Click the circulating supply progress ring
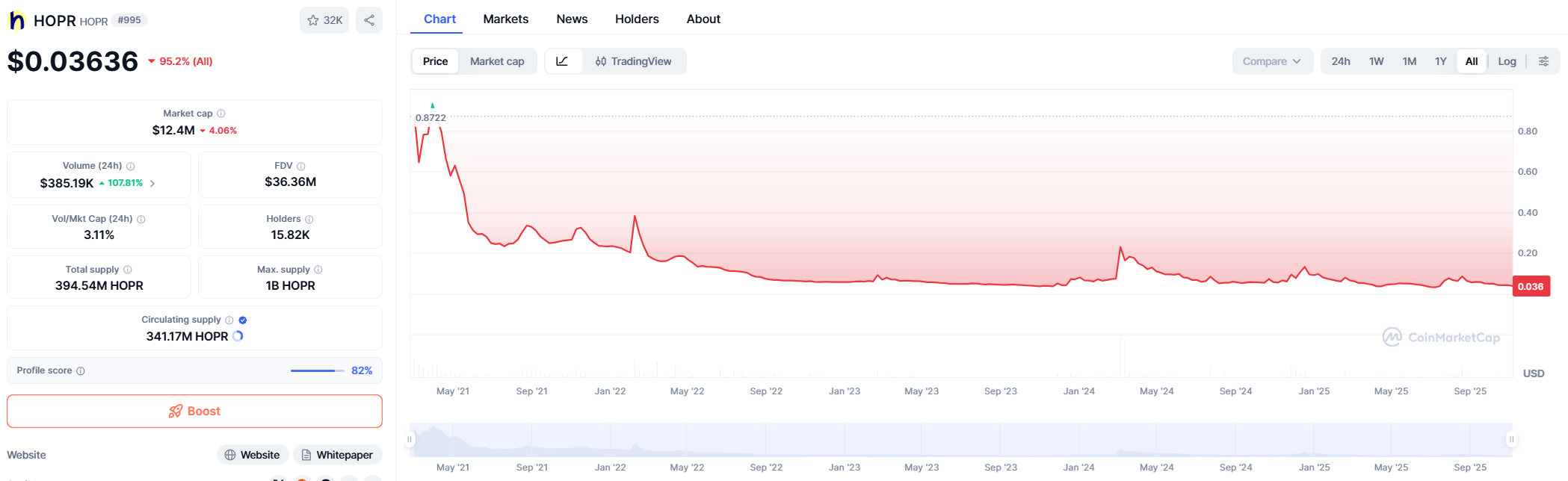 [x=238, y=336]
